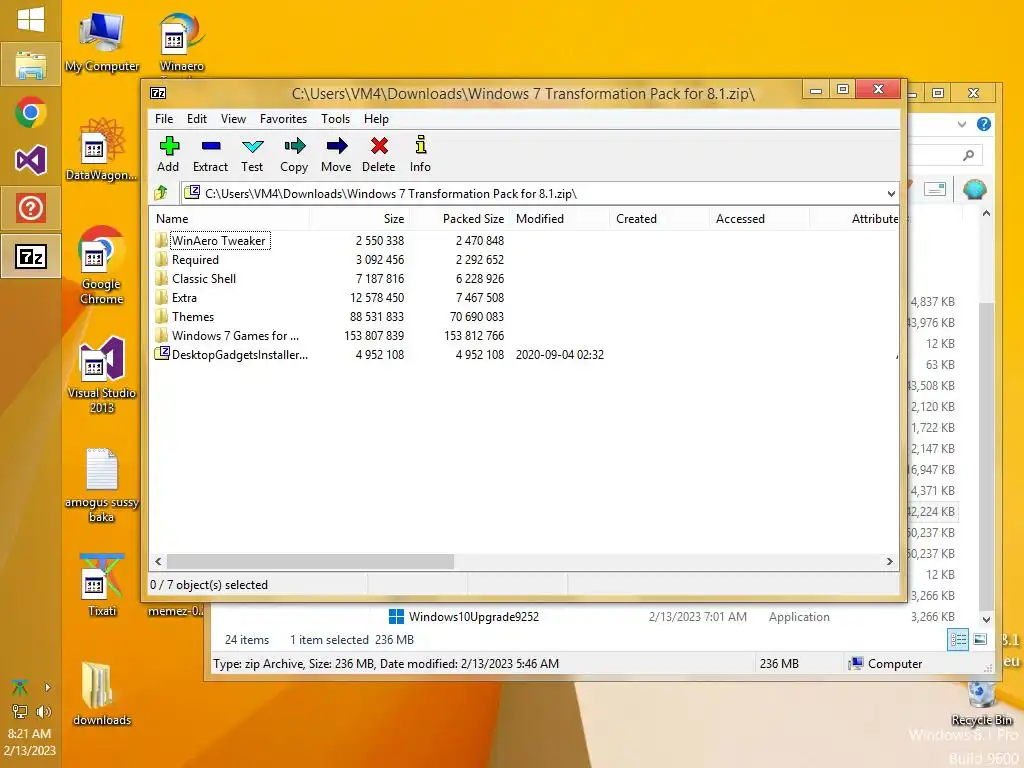Screen dimensions: 1024x768
Task: Open the View menu
Action: pyautogui.click(x=233, y=119)
